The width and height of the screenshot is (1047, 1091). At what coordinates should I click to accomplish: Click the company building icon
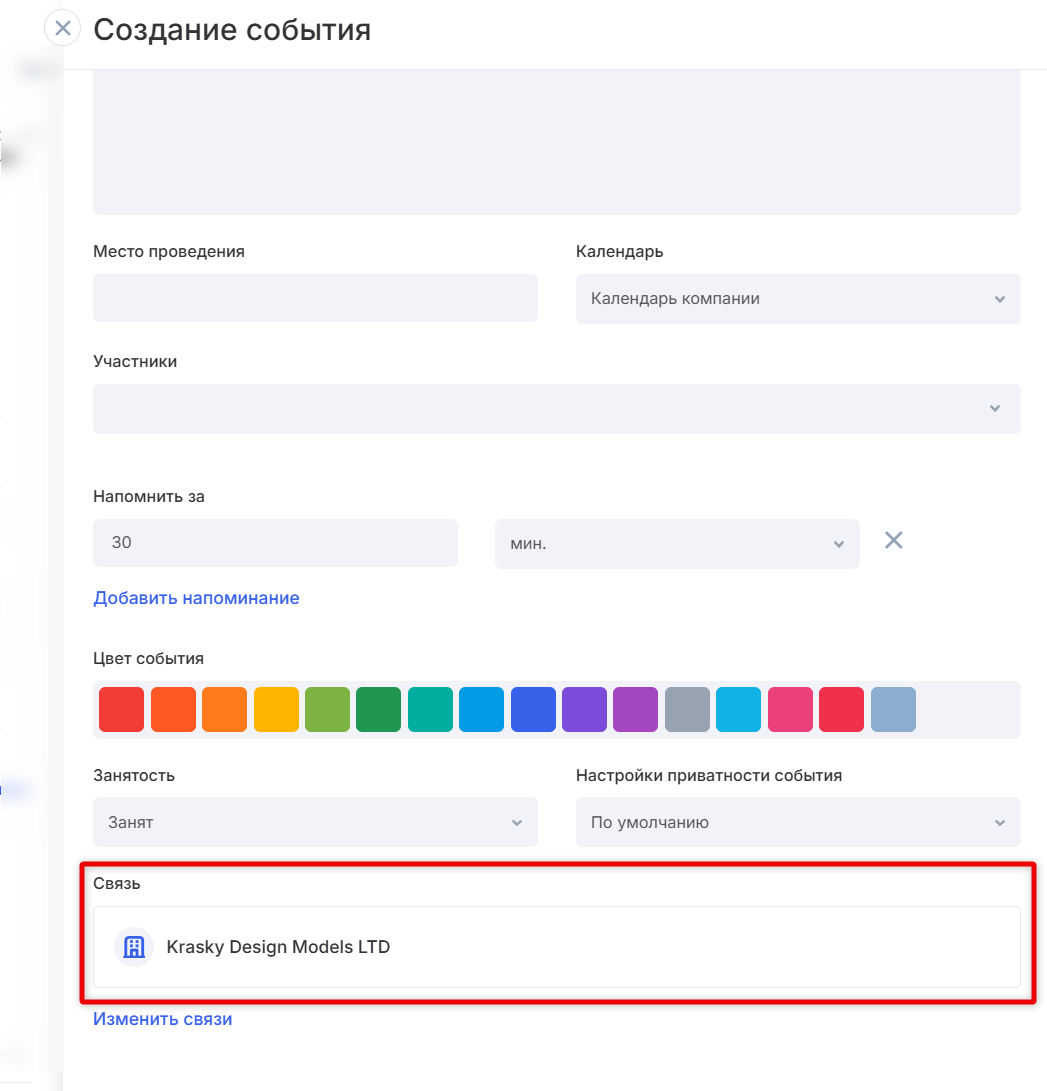[133, 947]
